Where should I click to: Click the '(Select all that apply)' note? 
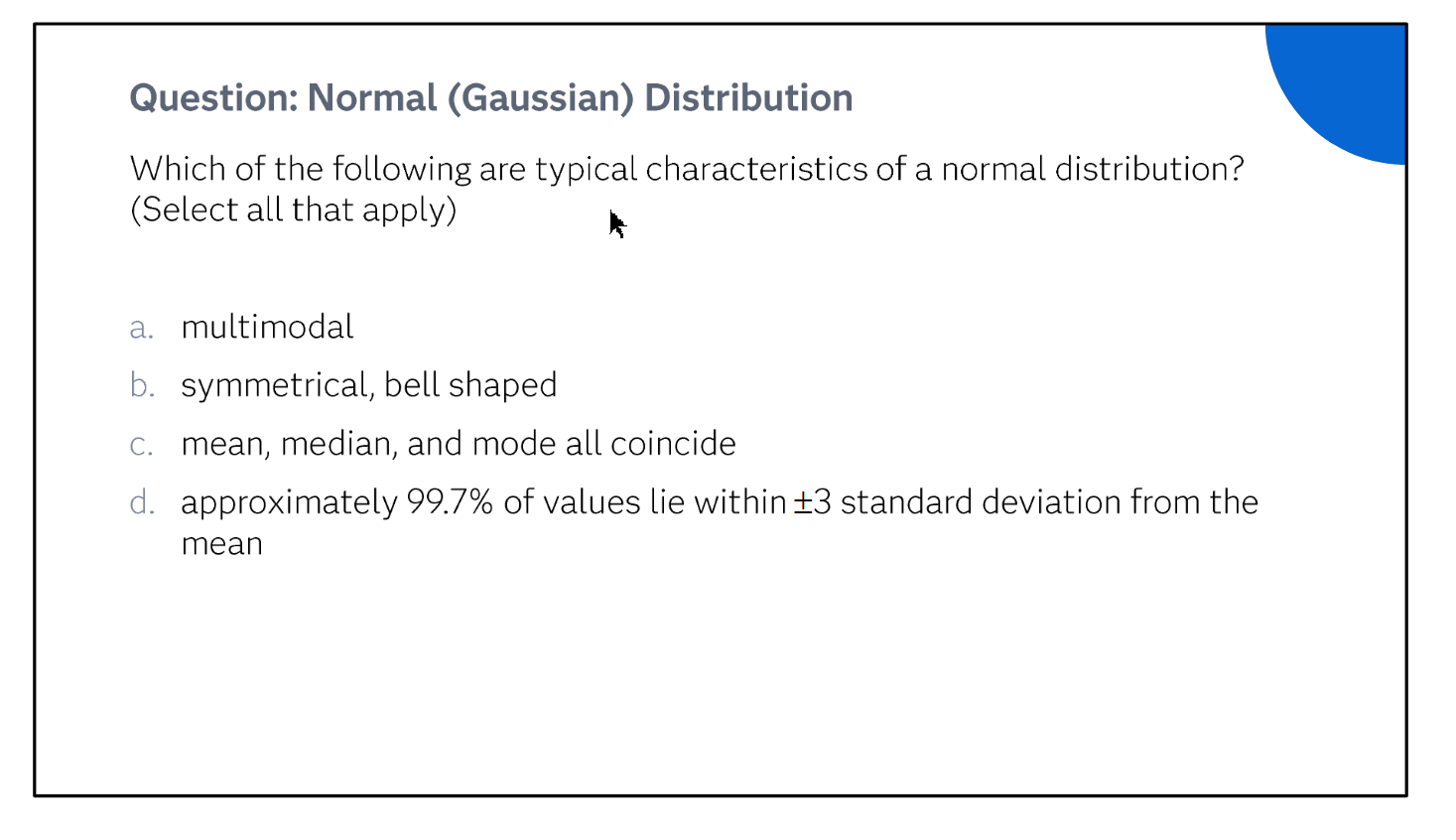pos(294,210)
